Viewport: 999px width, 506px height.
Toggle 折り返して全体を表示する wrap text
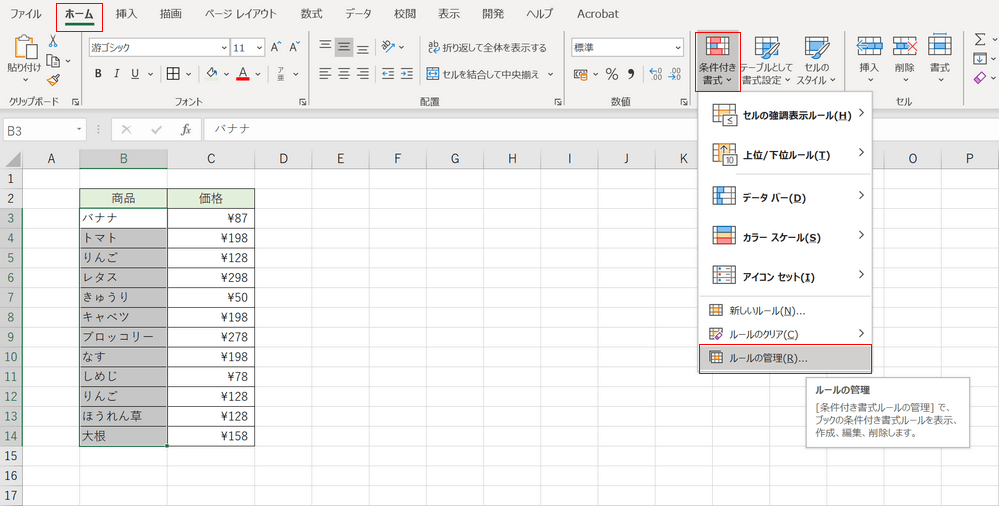point(487,47)
